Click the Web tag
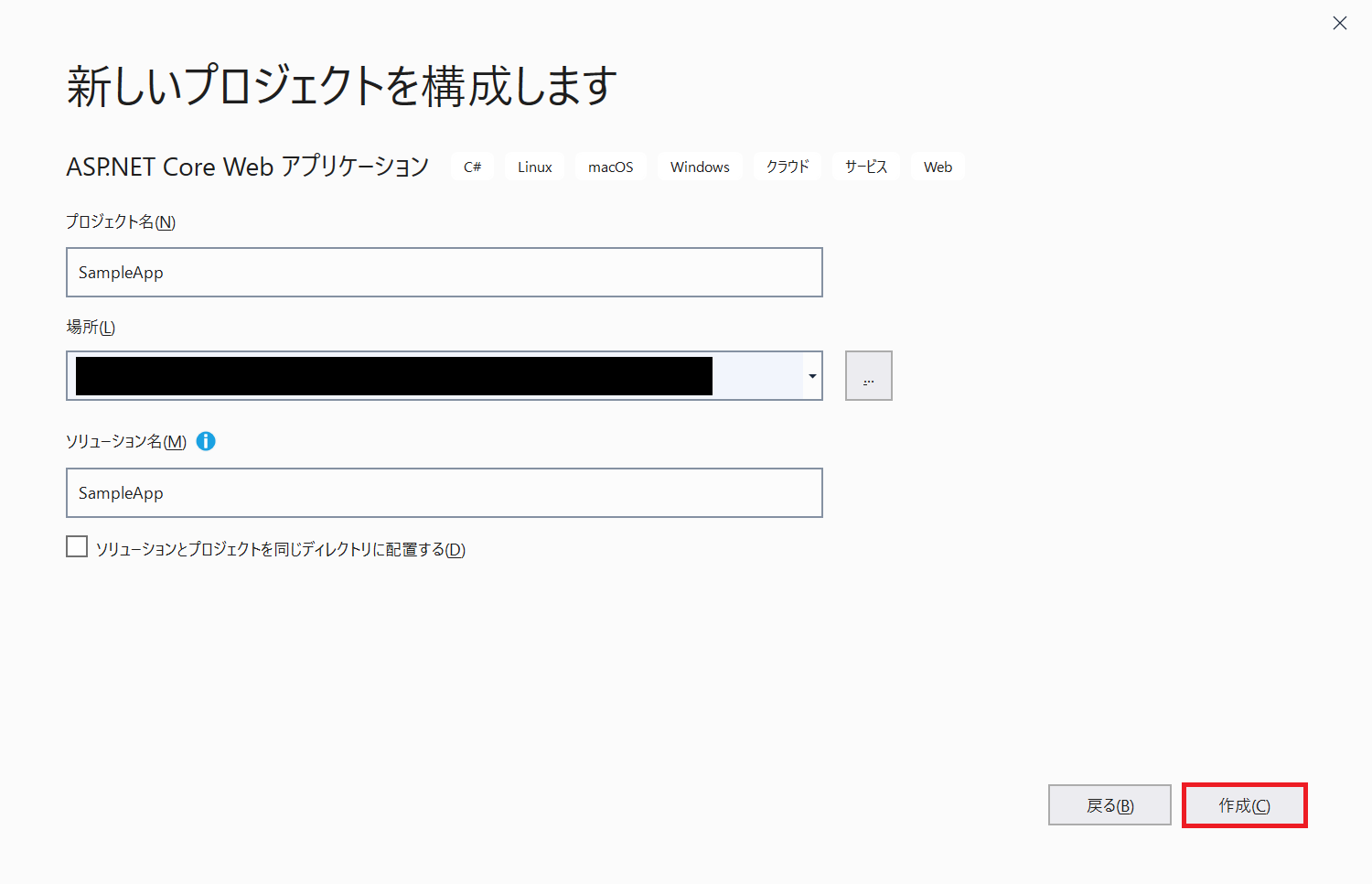The width and height of the screenshot is (1372, 884). pyautogui.click(x=938, y=167)
